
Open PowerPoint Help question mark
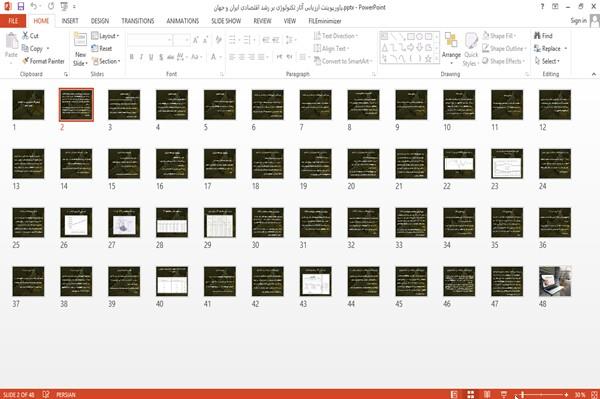tap(542, 7)
